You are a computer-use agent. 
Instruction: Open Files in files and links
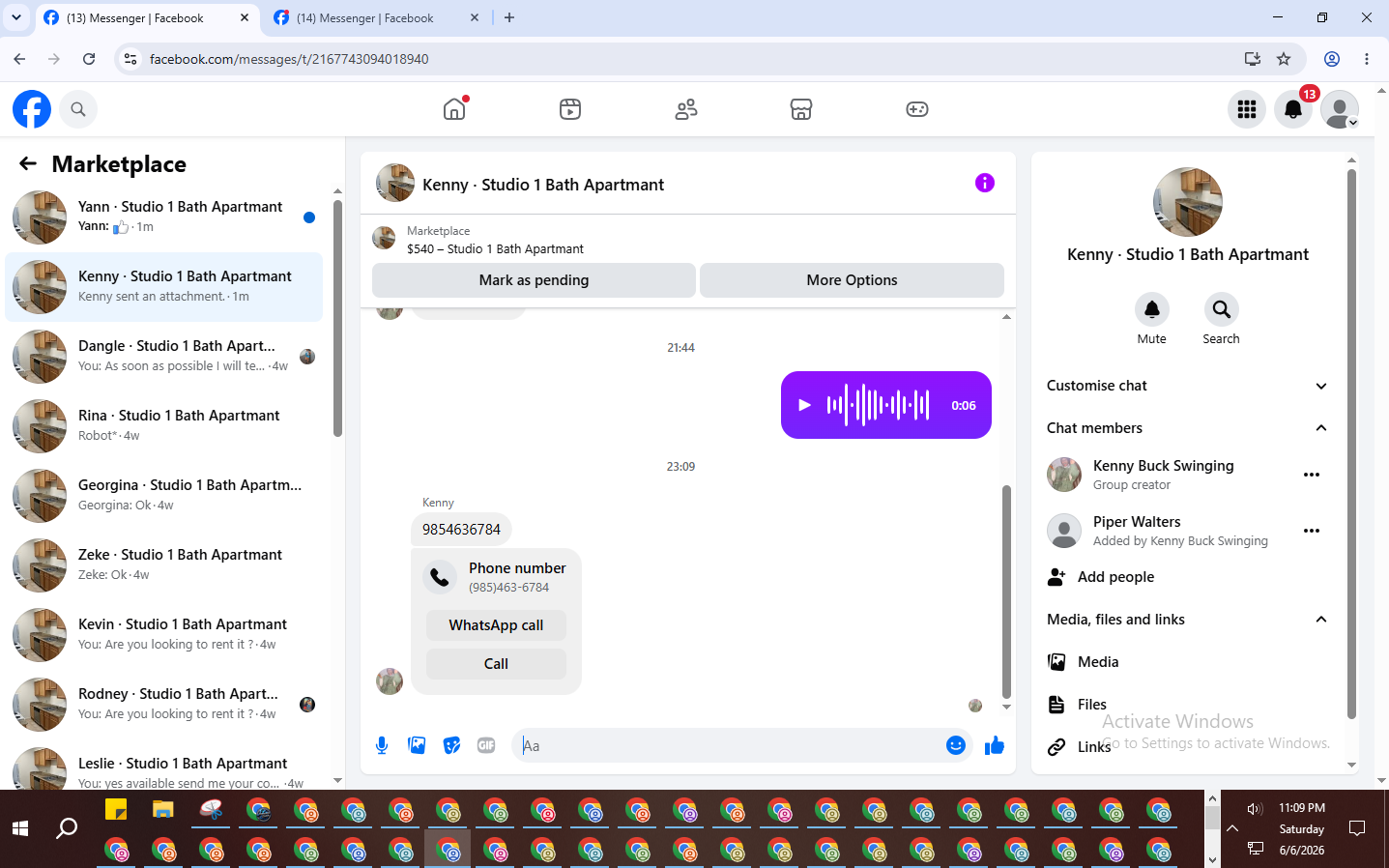1187,705
